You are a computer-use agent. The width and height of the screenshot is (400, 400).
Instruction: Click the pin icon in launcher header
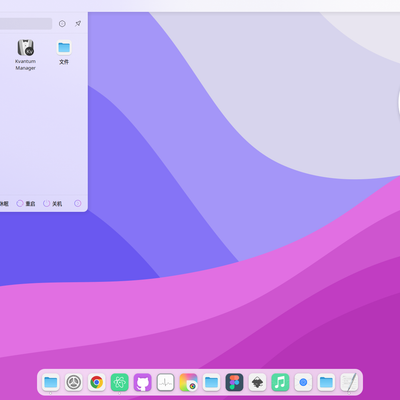(x=78, y=23)
